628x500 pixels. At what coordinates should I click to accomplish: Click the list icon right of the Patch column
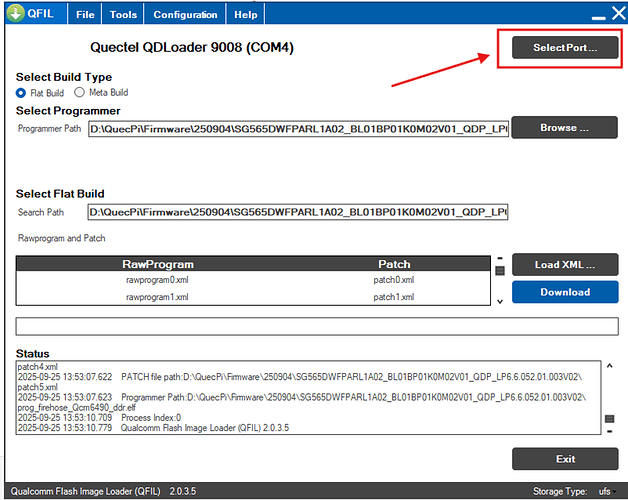(x=500, y=271)
